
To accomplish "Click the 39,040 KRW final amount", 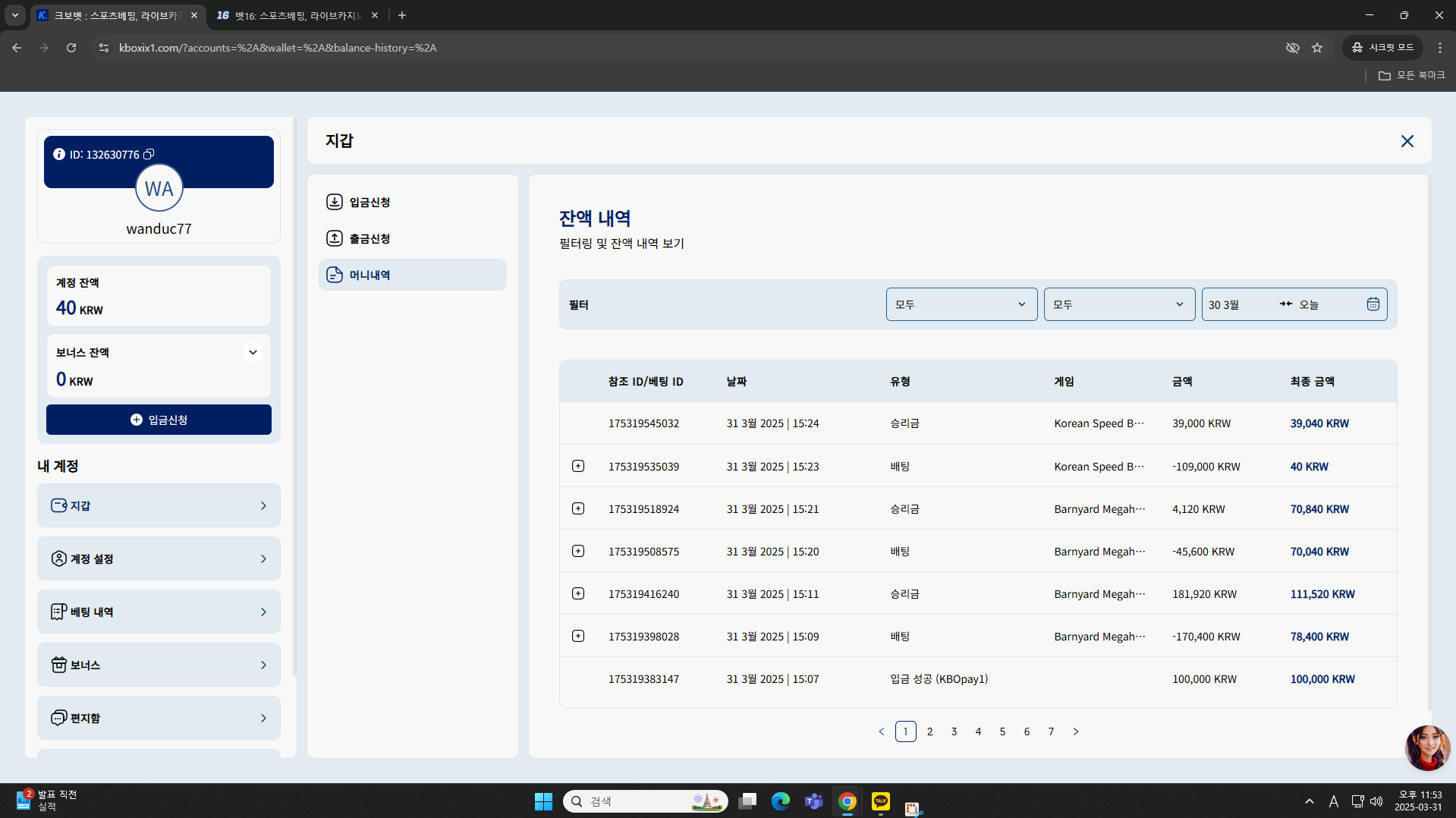I will pyautogui.click(x=1319, y=423).
